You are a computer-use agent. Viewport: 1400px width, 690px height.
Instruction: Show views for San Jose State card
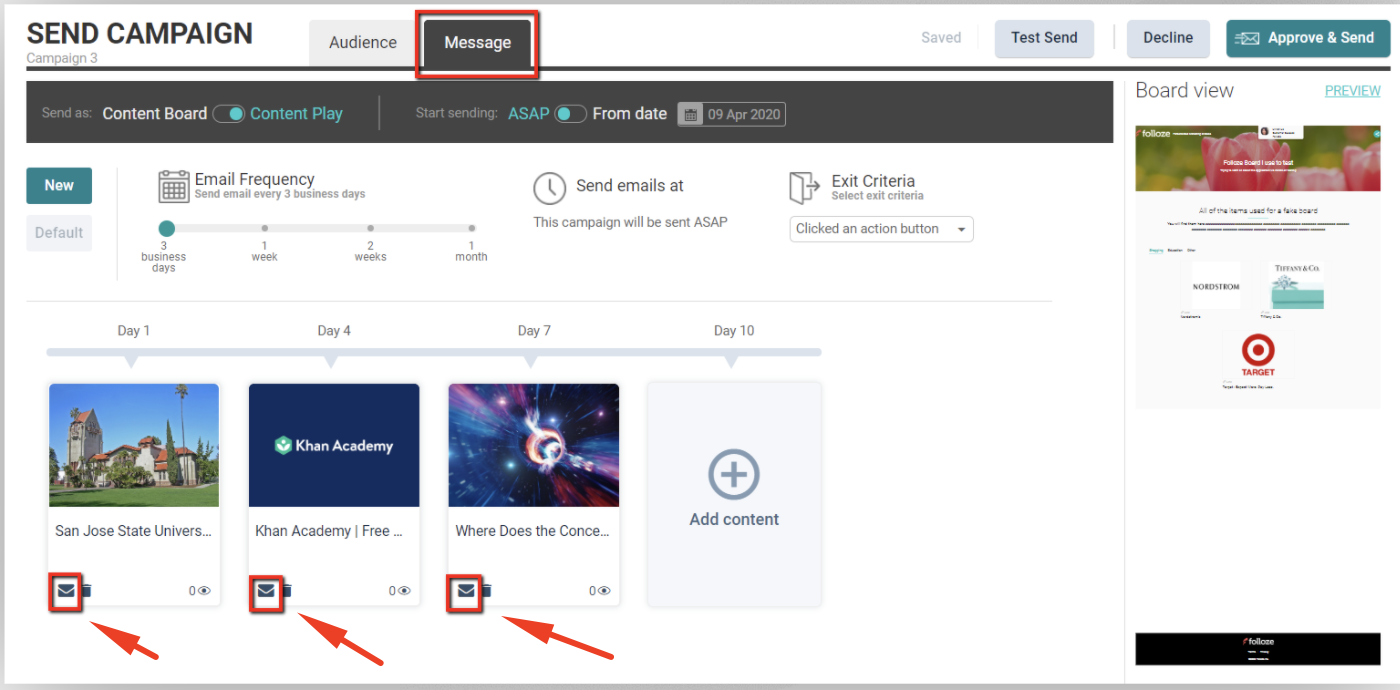(204, 591)
